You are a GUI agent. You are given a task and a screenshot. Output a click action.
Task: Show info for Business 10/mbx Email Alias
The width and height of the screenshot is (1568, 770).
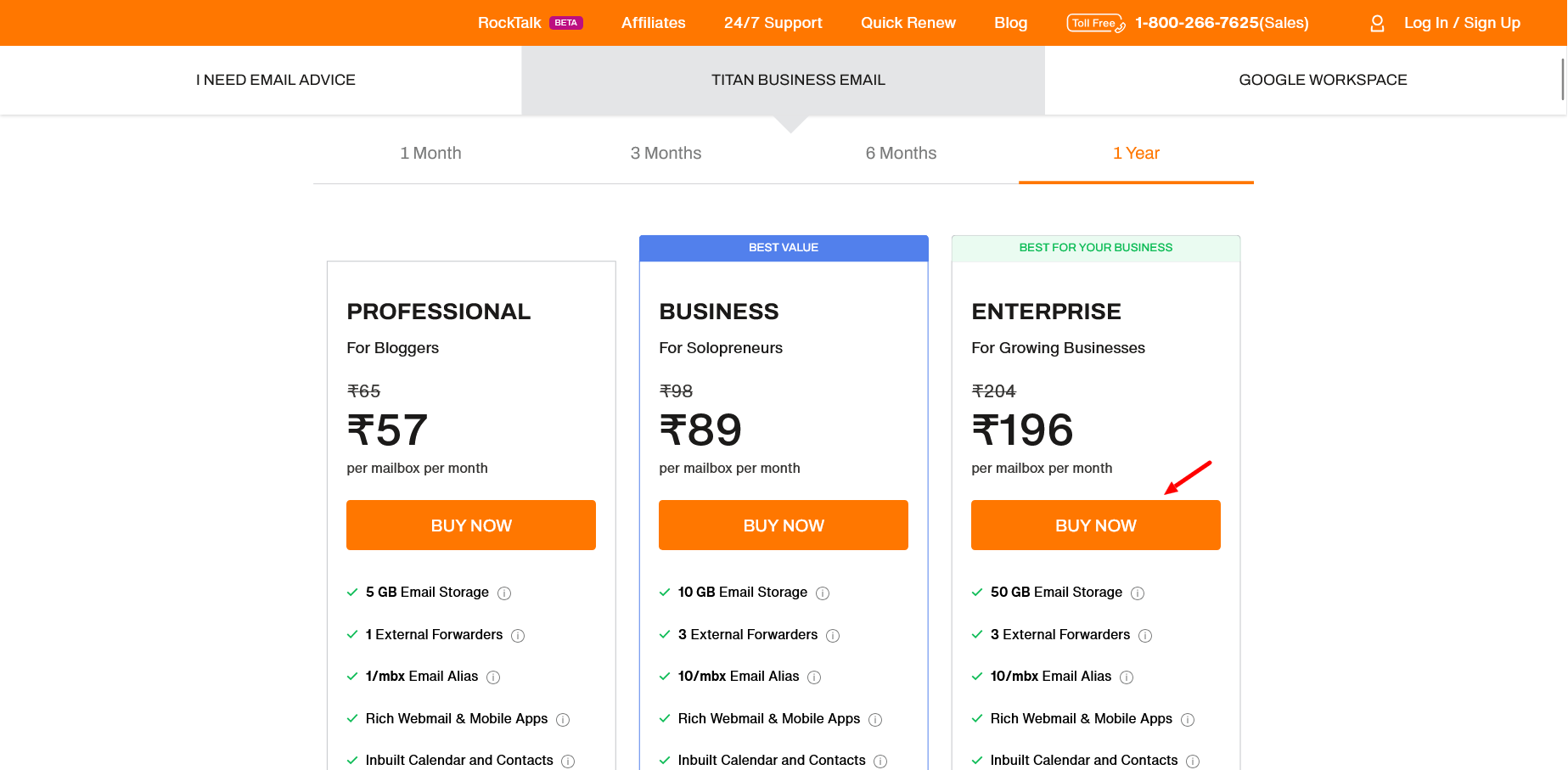[814, 677]
